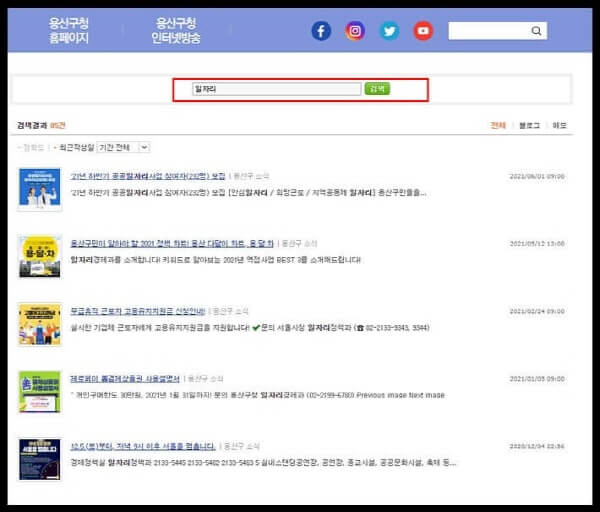
Task: Click the 2021/05/12 13:00 date text
Action: click(537, 244)
